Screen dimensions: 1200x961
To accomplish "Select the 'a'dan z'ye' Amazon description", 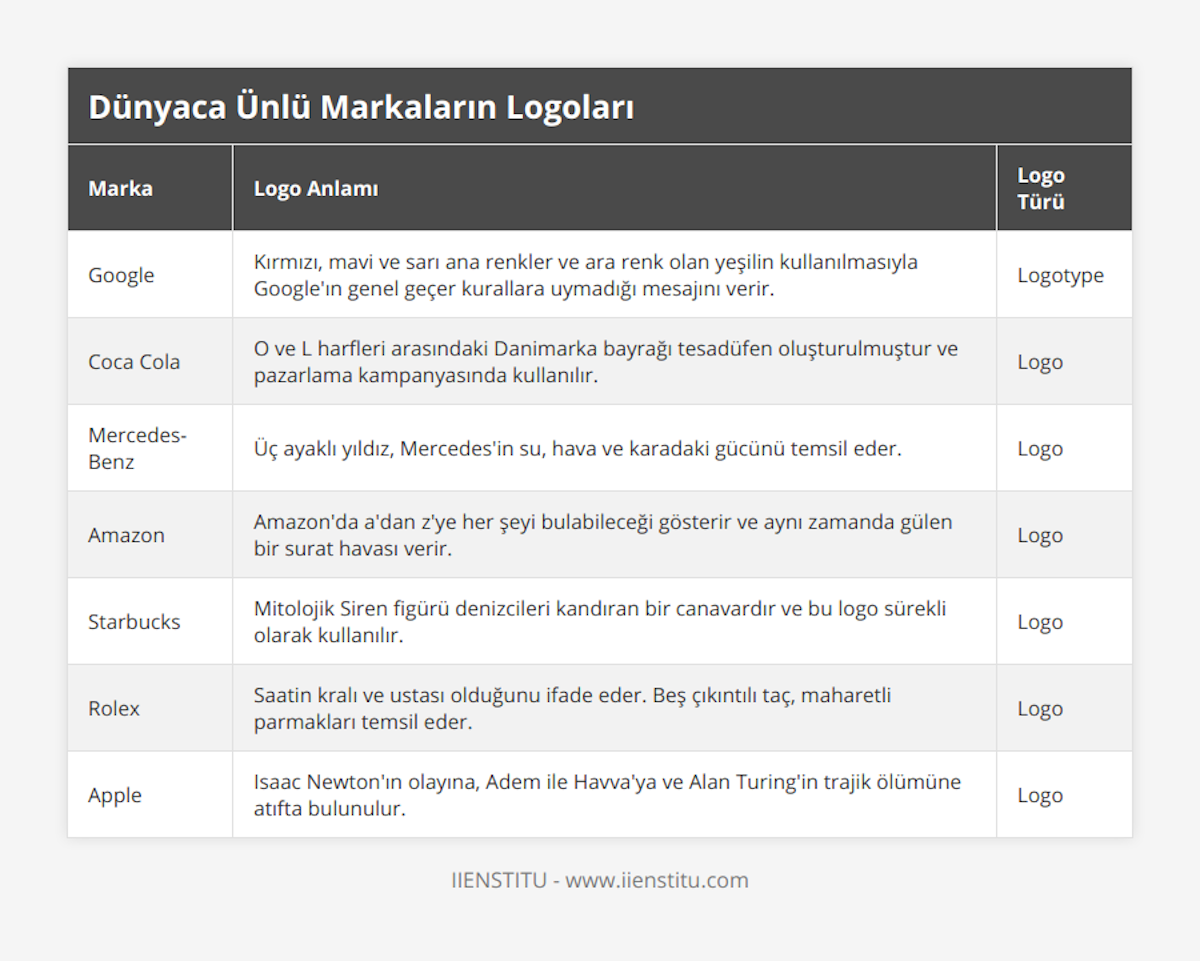I will pyautogui.click(x=603, y=535).
